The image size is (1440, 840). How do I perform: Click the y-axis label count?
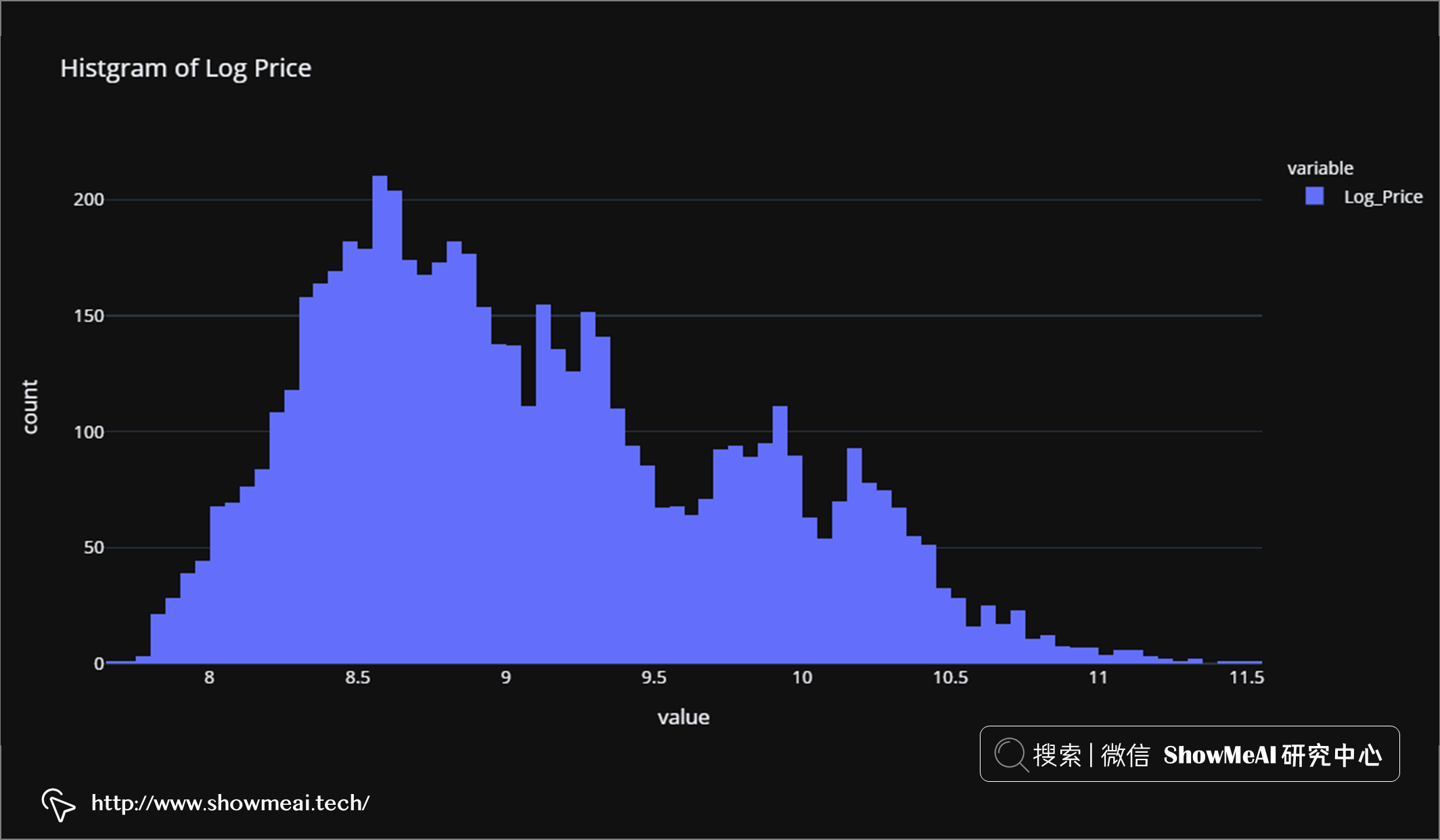click(30, 406)
